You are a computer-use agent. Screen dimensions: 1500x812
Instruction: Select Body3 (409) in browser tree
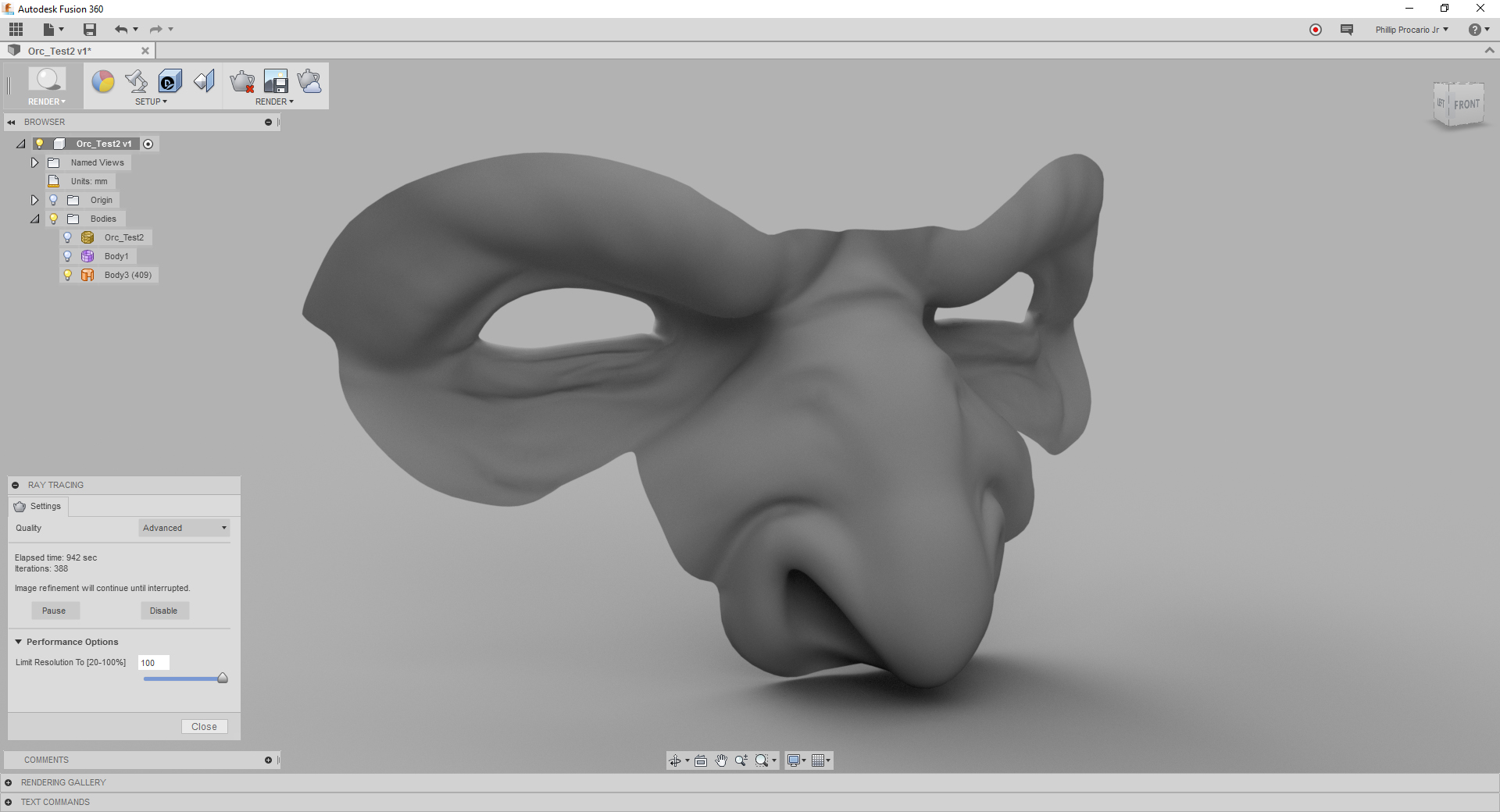tap(128, 275)
